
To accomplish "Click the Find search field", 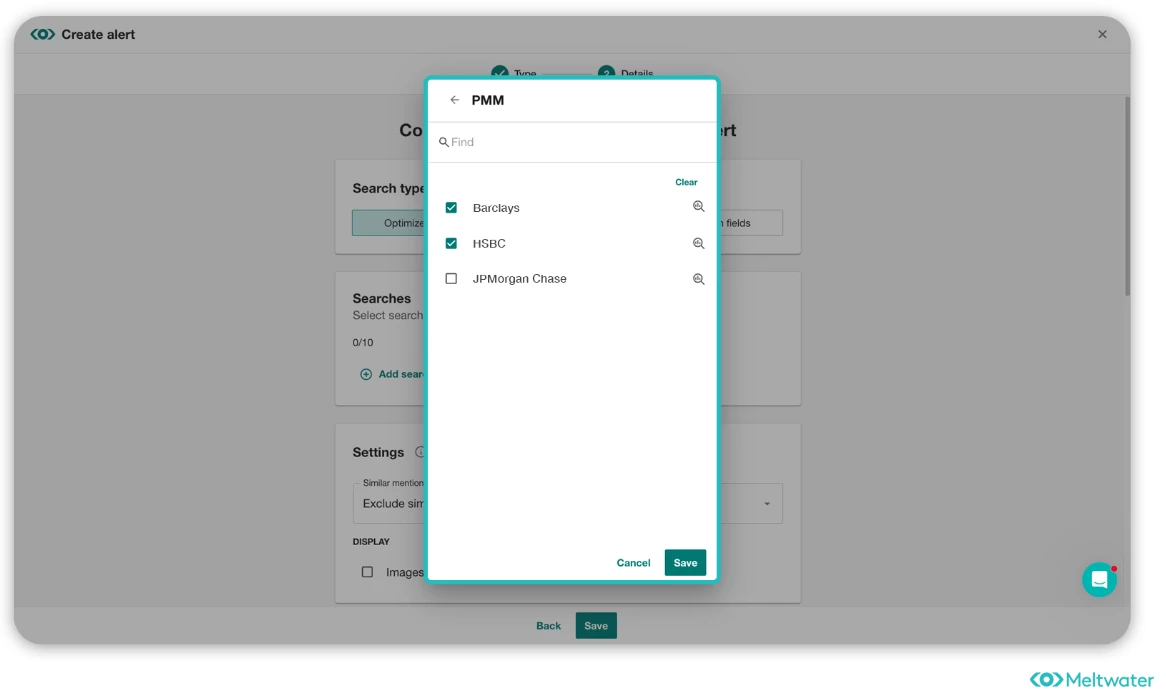I will click(573, 142).
